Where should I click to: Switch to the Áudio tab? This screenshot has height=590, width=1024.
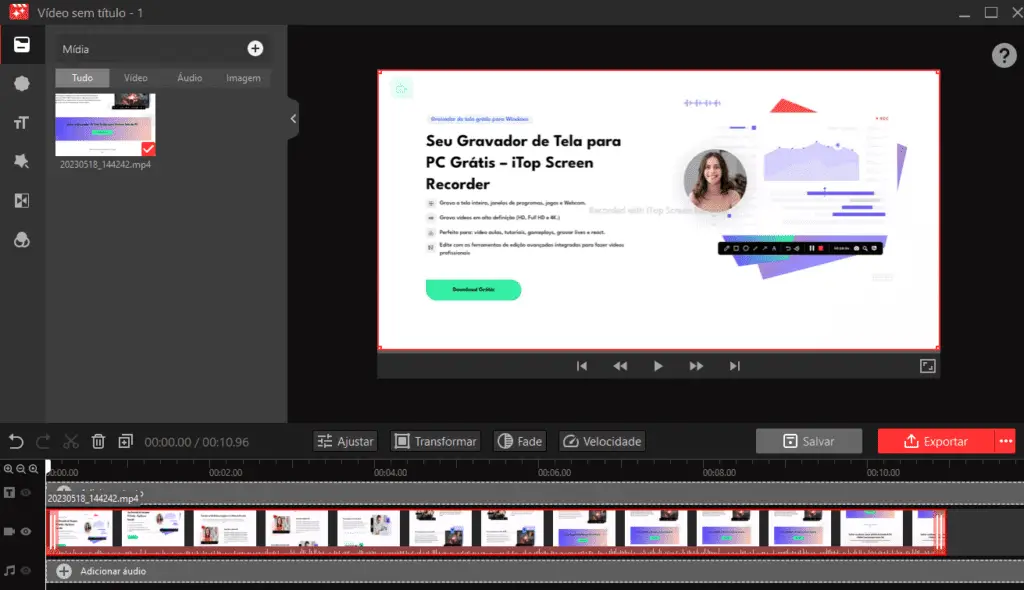[x=189, y=78]
